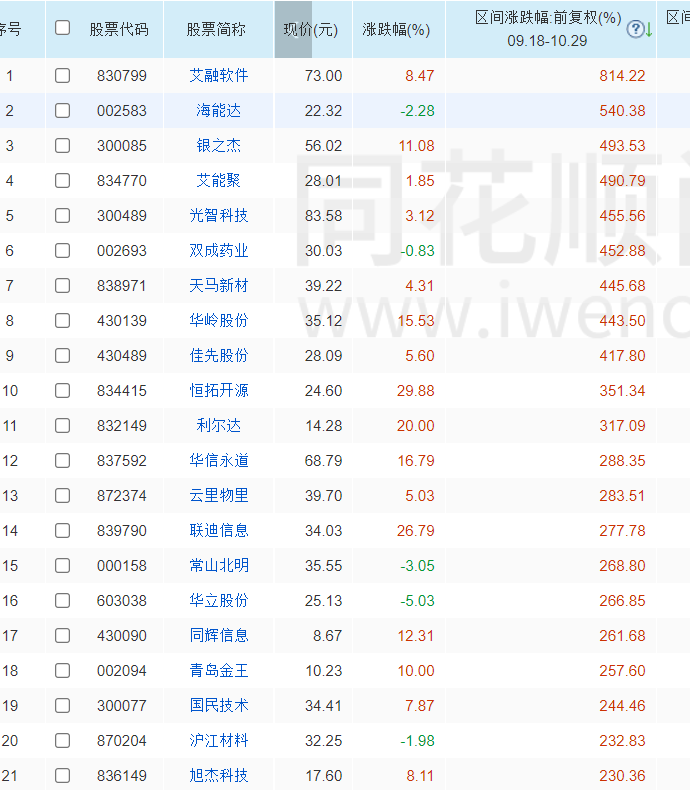Select checkbox in the 银之杰 row
Image resolution: width=690 pixels, height=790 pixels.
[62, 146]
